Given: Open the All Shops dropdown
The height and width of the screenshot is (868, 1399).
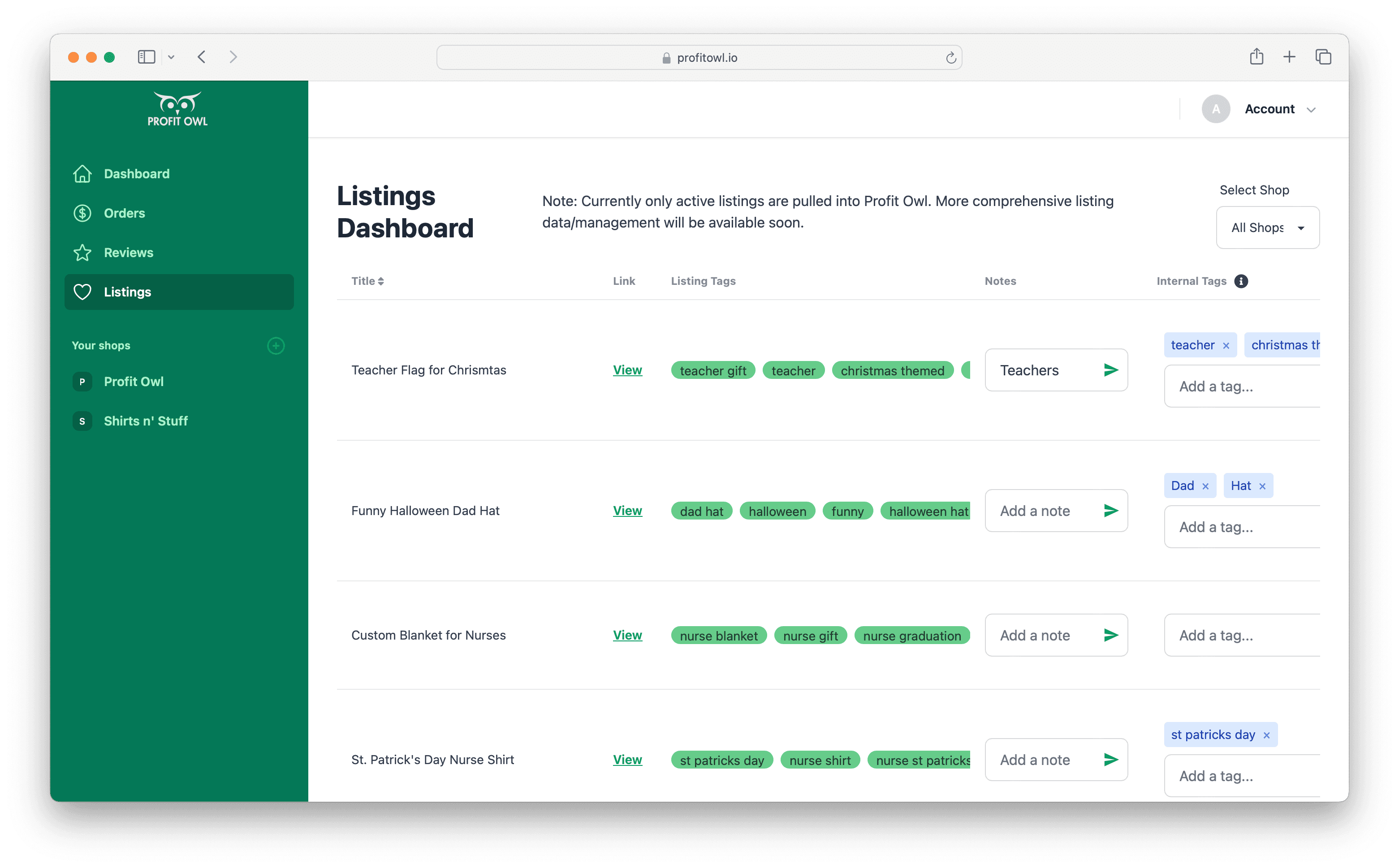Looking at the screenshot, I should pos(1267,228).
